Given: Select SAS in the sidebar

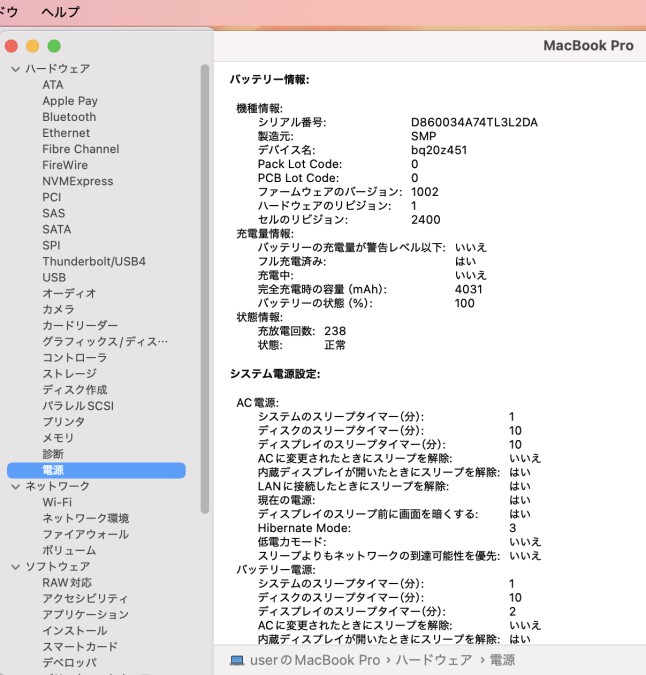Looking at the screenshot, I should point(54,213).
